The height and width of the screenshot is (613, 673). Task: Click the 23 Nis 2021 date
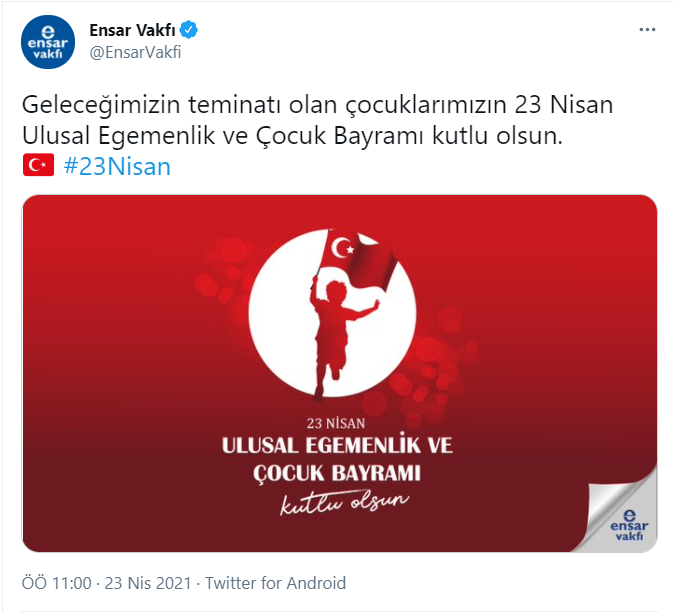pyautogui.click(x=148, y=583)
